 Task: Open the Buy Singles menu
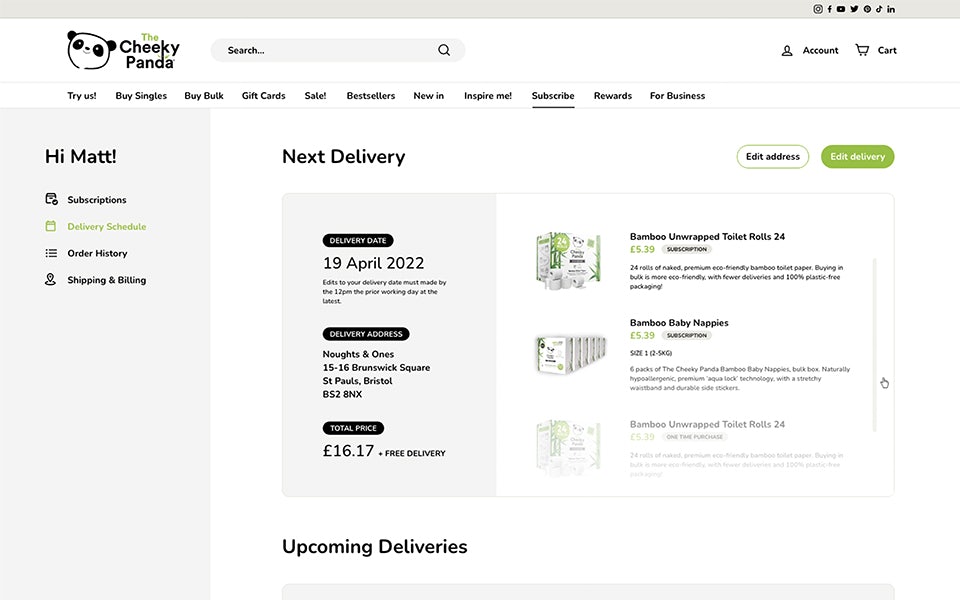[x=141, y=96]
